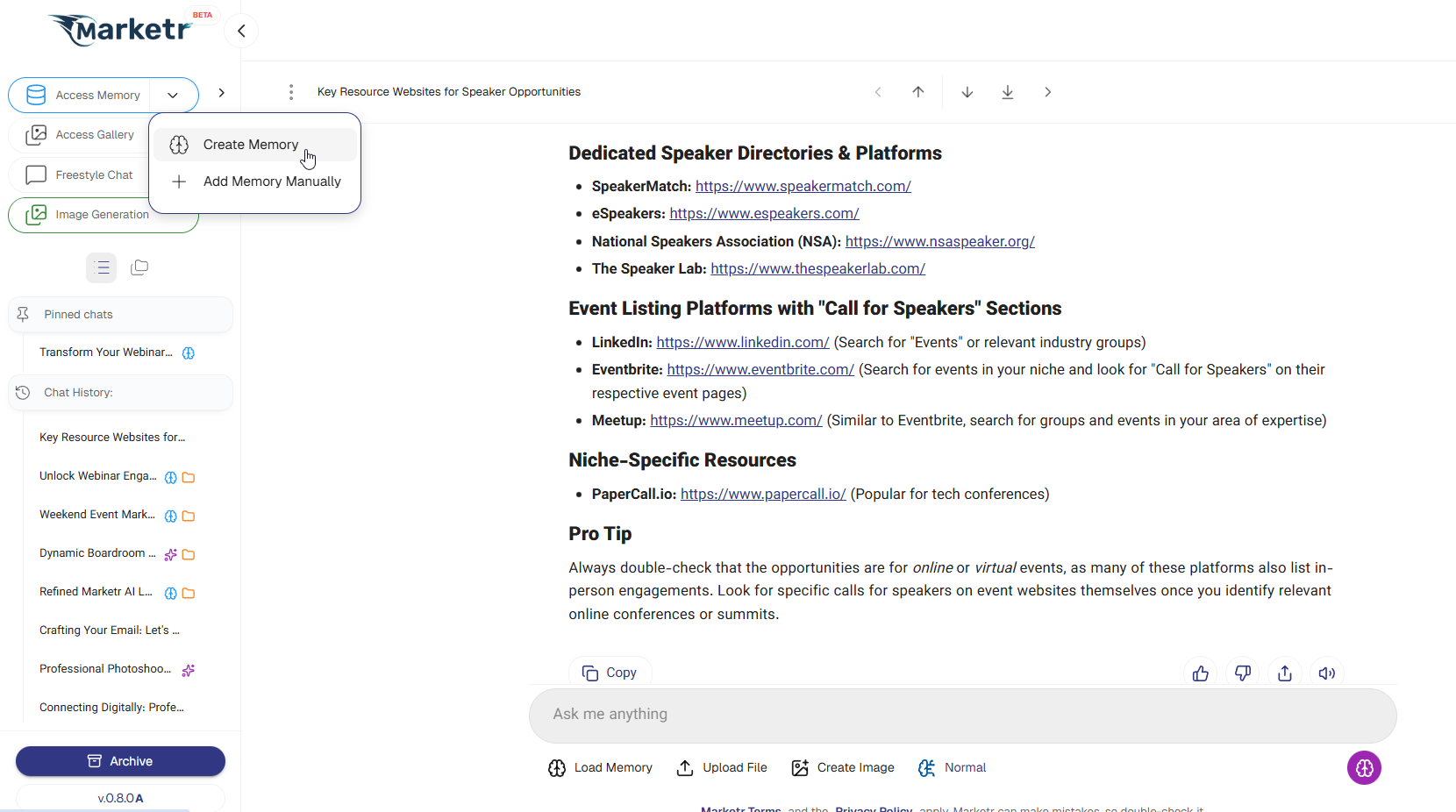Viewport: 1456px width, 812px height.
Task: Click folder icon beside Unlock Webinar chat
Action: (x=189, y=478)
